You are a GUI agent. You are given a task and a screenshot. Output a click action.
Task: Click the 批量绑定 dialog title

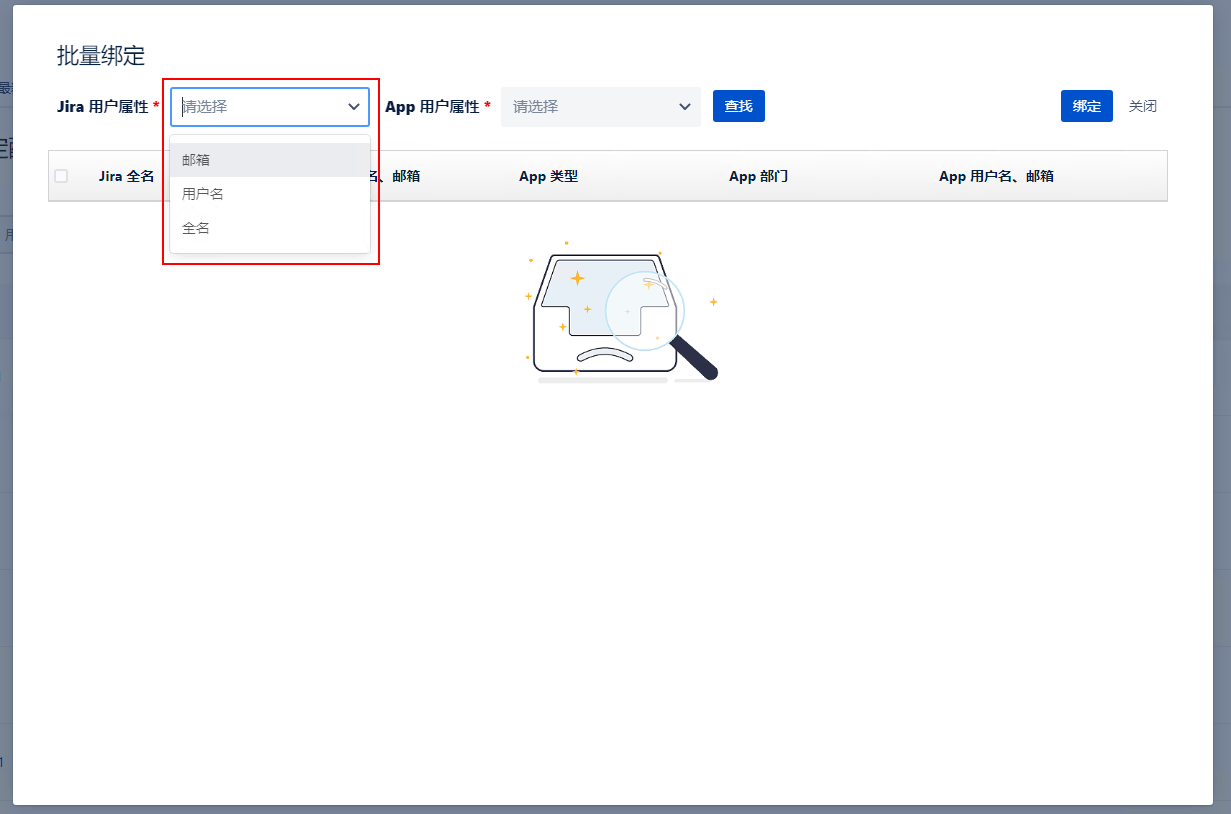coord(101,56)
